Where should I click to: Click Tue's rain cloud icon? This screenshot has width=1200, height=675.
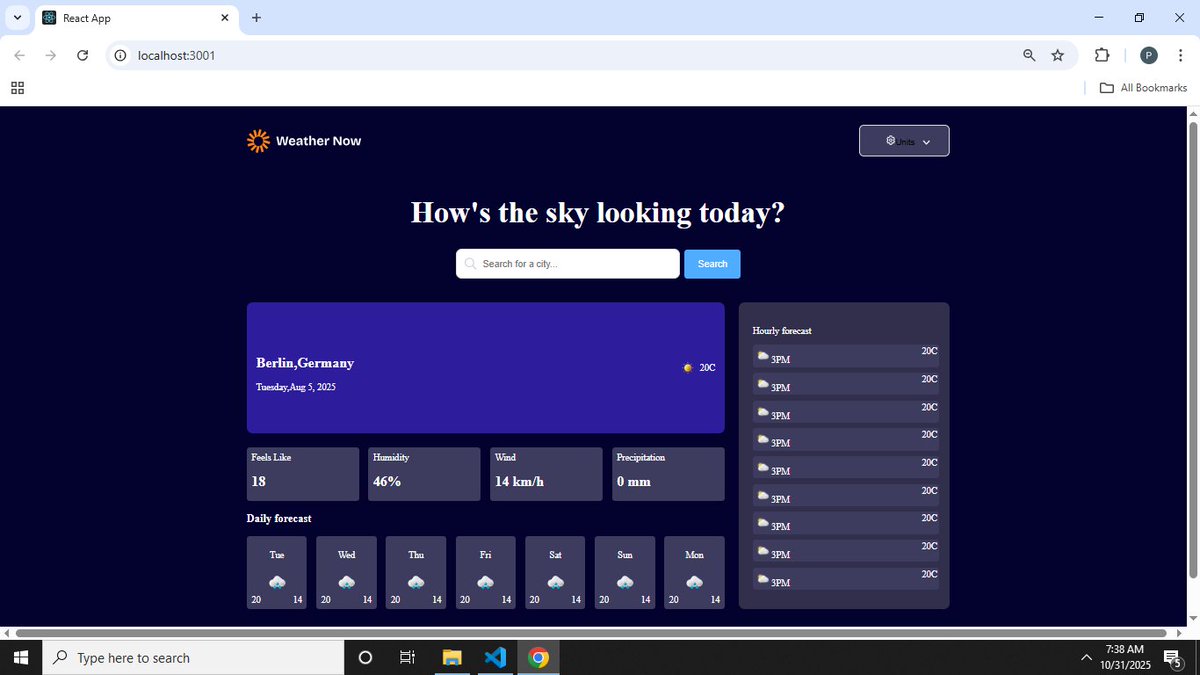pos(277,582)
